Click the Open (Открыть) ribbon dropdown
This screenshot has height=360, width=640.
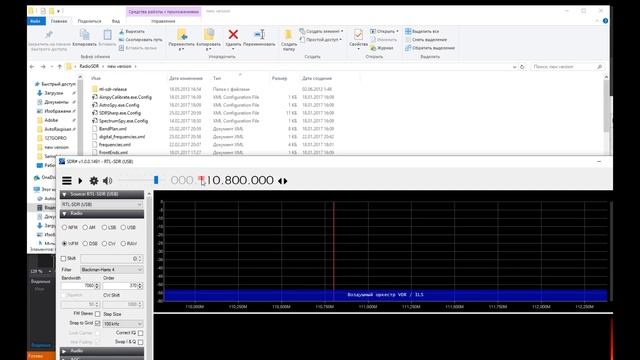point(384,31)
